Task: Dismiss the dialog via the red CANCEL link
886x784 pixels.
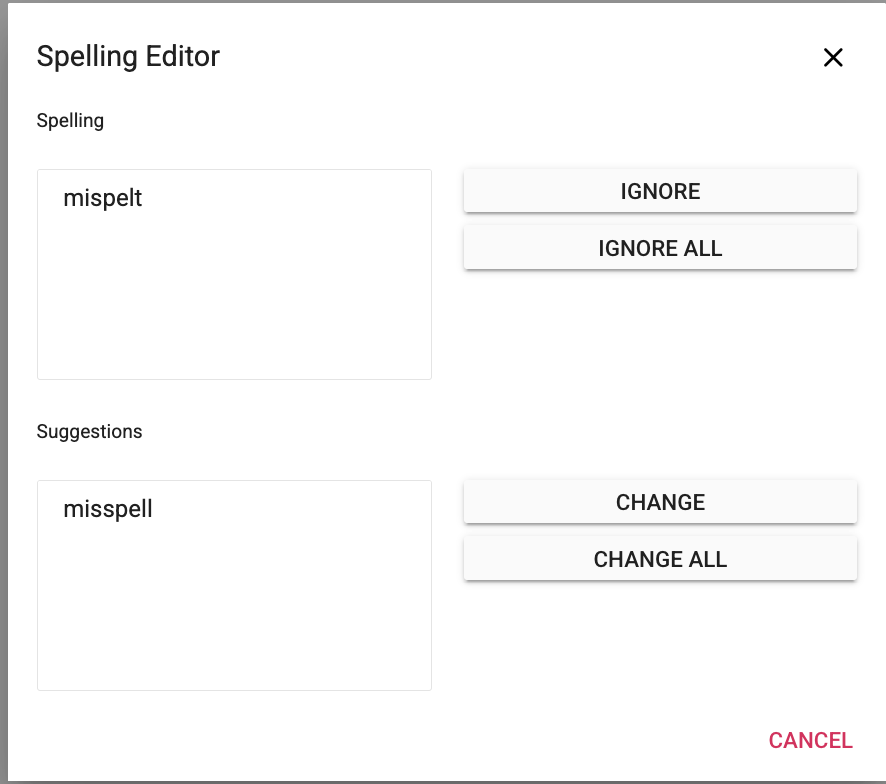Action: (x=810, y=740)
